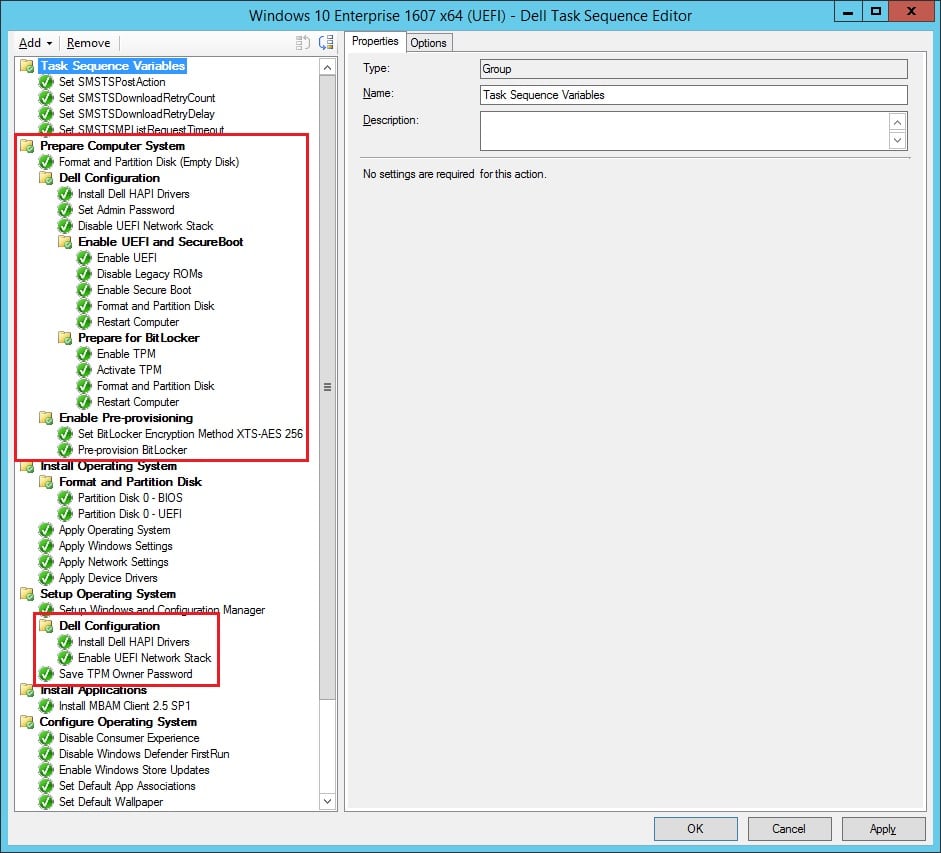Click check icon beside Set Admin Password
941x853 pixels.
coord(65,210)
